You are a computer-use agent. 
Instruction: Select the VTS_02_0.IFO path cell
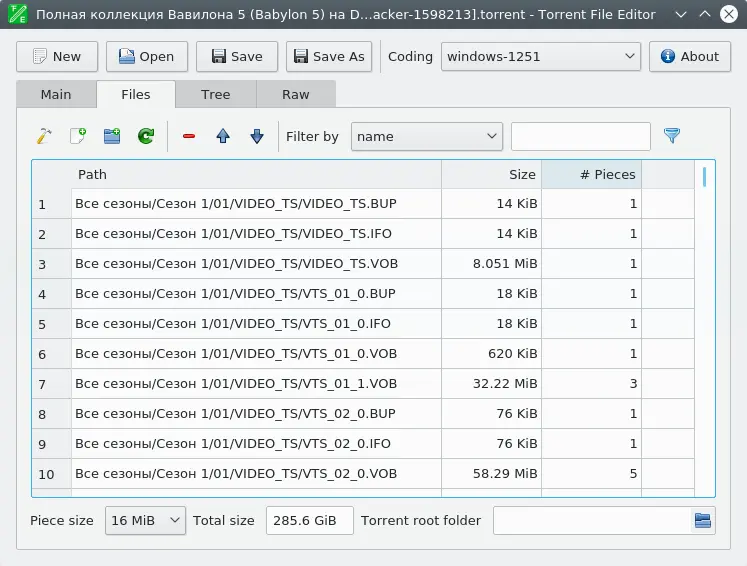coord(256,444)
